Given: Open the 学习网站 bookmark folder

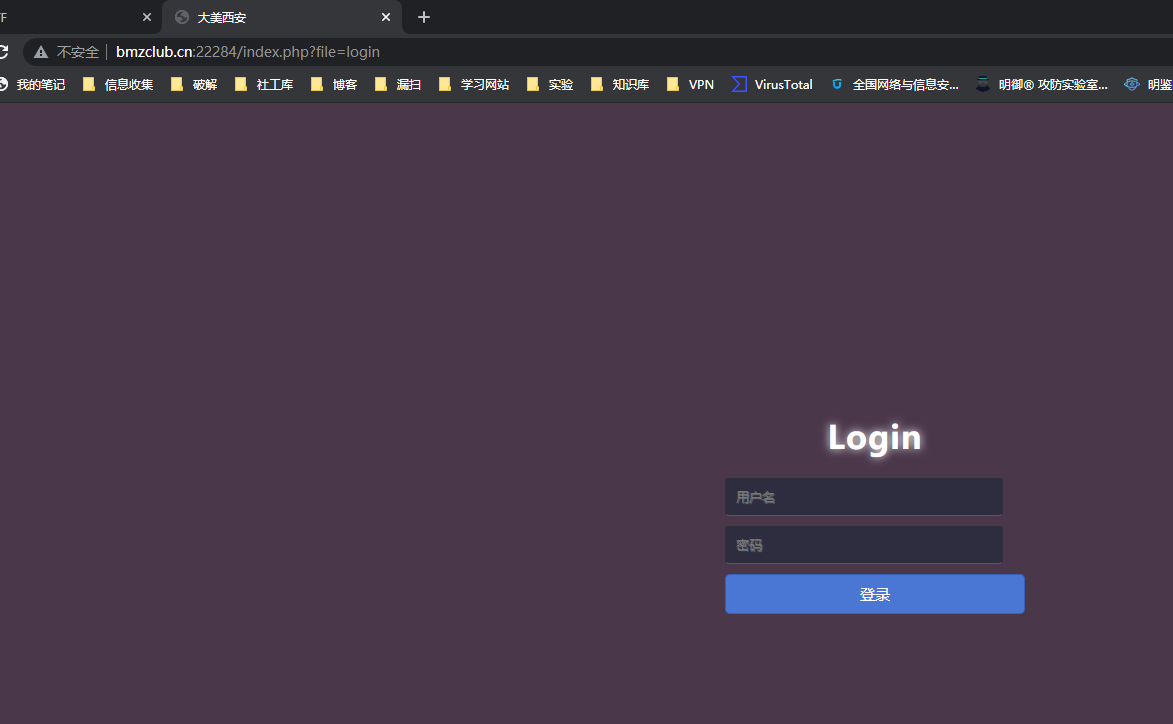Looking at the screenshot, I should [x=474, y=85].
